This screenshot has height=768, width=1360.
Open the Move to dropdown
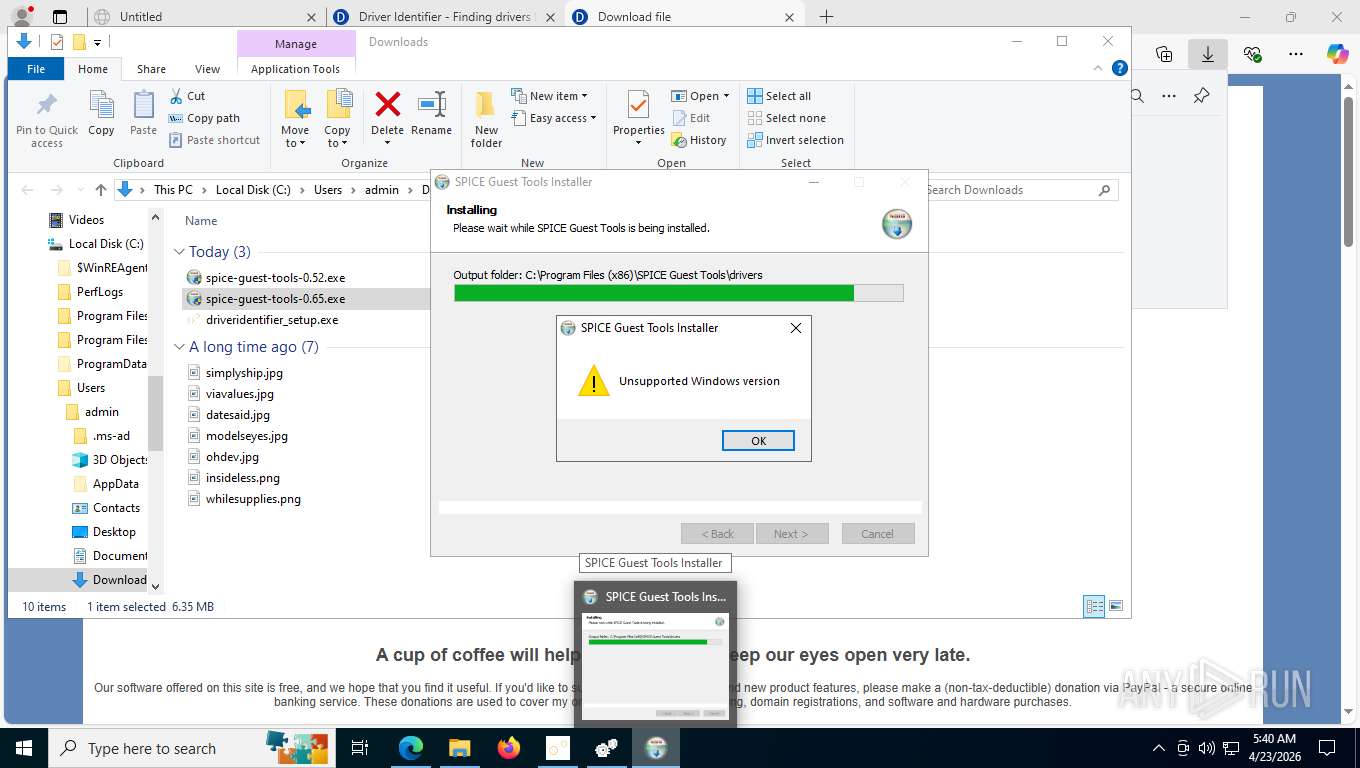(295, 118)
